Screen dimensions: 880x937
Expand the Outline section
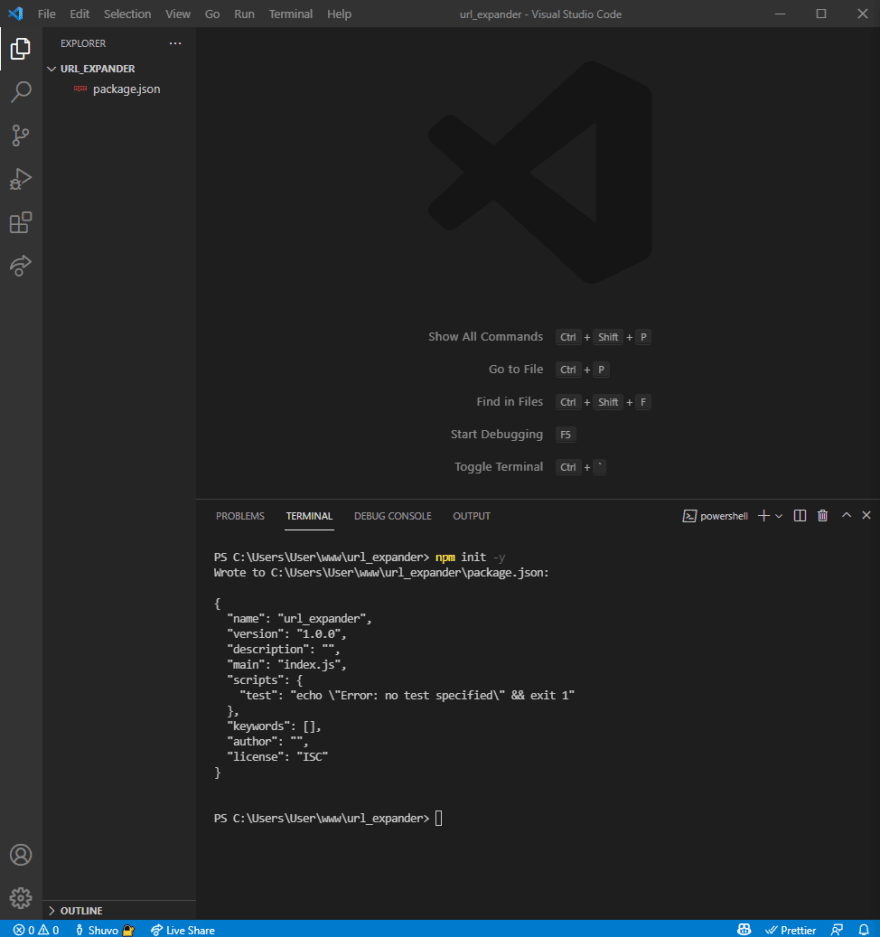pyautogui.click(x=81, y=910)
